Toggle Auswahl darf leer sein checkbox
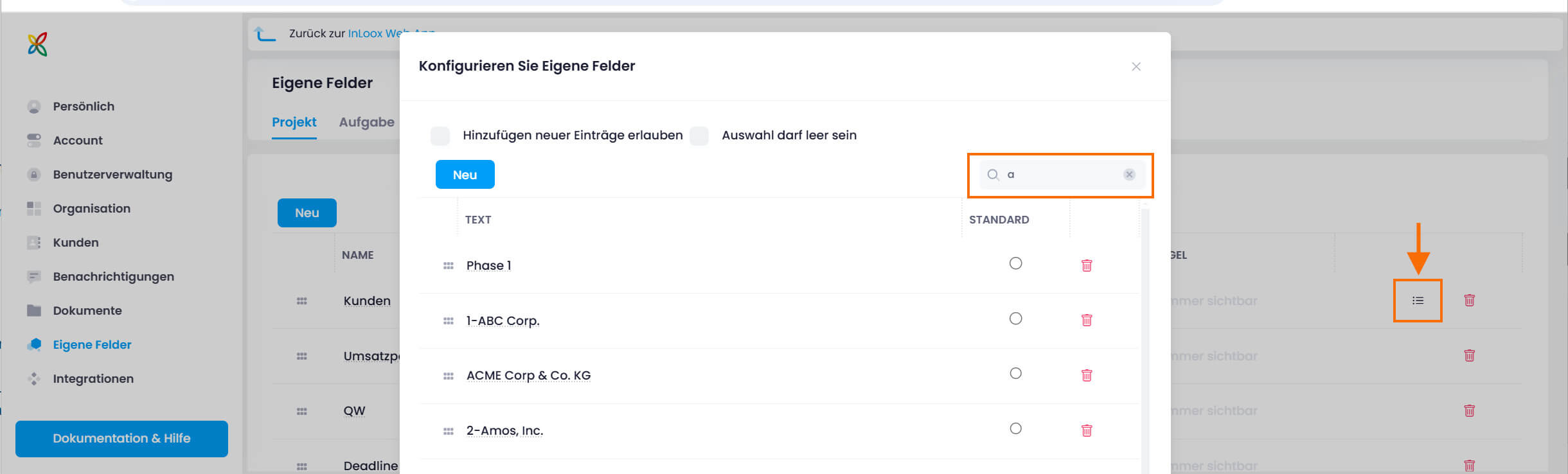 tap(699, 136)
